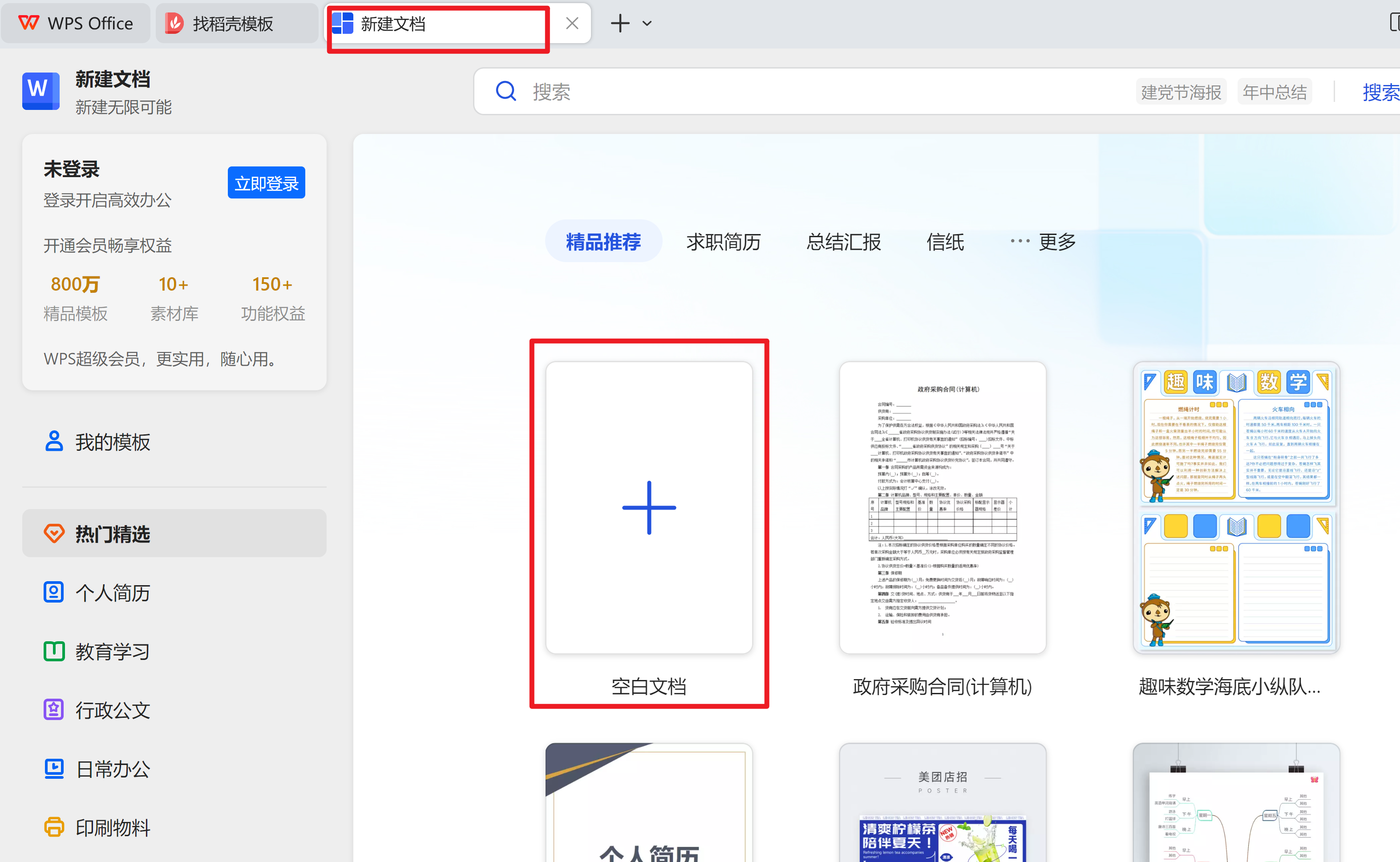Select the Personal Resume sidebar icon
1400x862 pixels.
(54, 592)
